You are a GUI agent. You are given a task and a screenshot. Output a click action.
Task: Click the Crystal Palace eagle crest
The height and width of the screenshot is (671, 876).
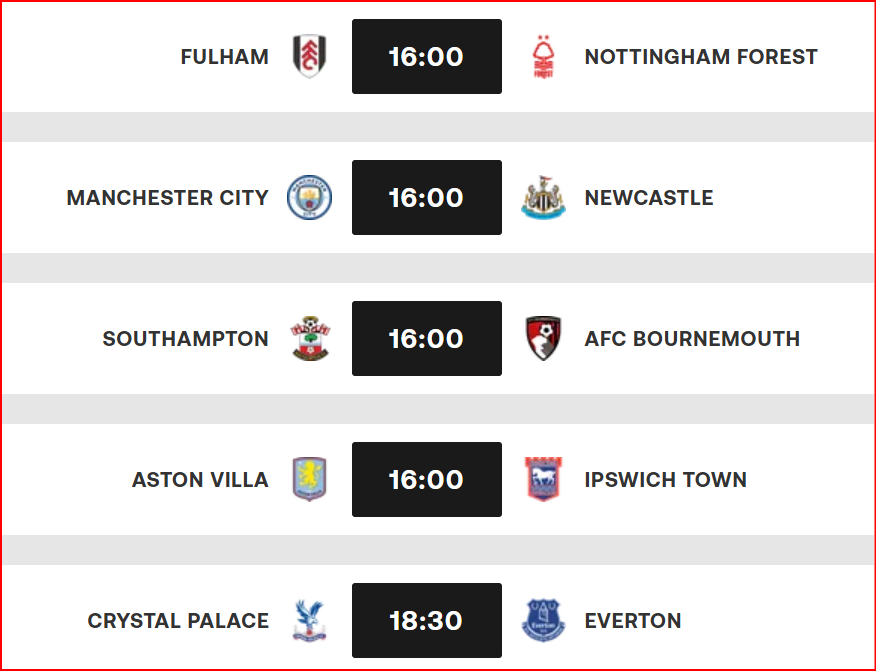tap(309, 620)
